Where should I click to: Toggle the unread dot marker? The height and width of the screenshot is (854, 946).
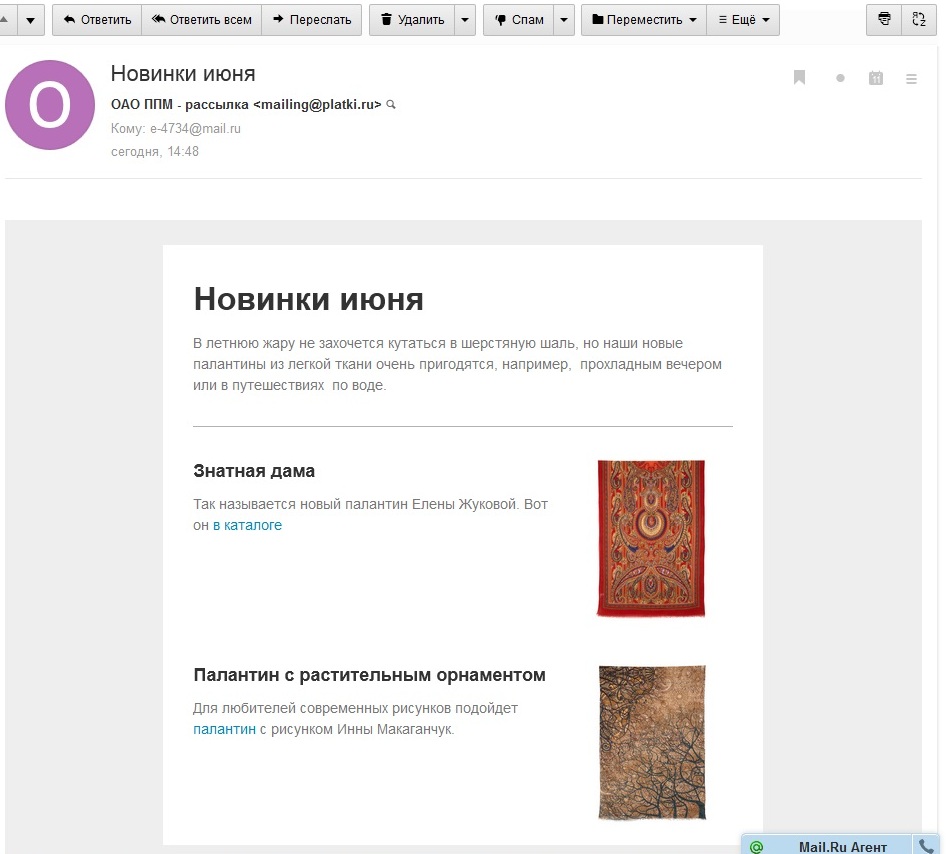pyautogui.click(x=840, y=78)
